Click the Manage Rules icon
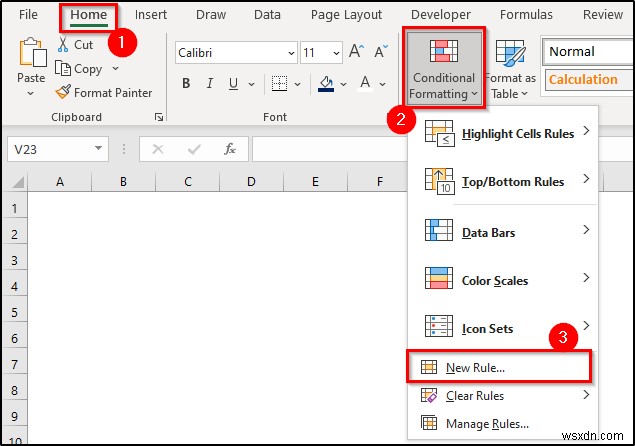 pos(428,423)
